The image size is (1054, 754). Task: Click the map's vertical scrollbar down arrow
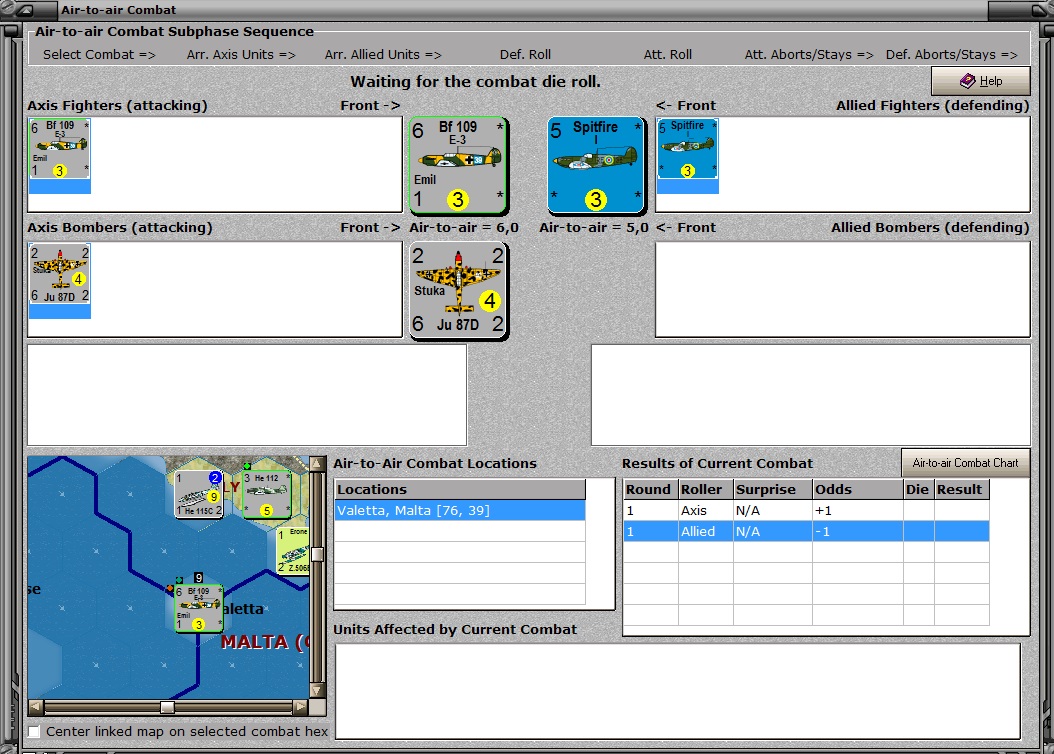point(317,690)
